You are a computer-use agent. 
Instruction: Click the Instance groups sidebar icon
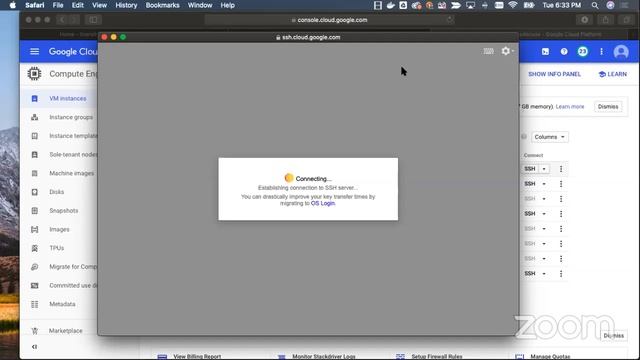[x=35, y=117]
